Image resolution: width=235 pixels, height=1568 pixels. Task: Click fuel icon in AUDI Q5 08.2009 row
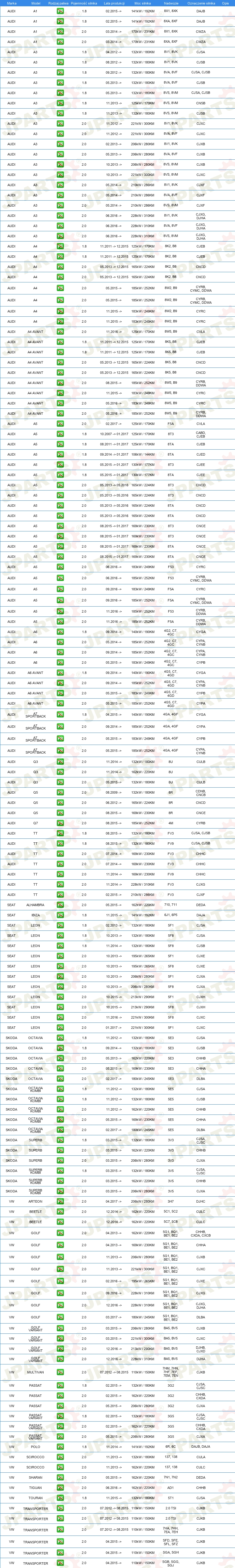point(60,792)
